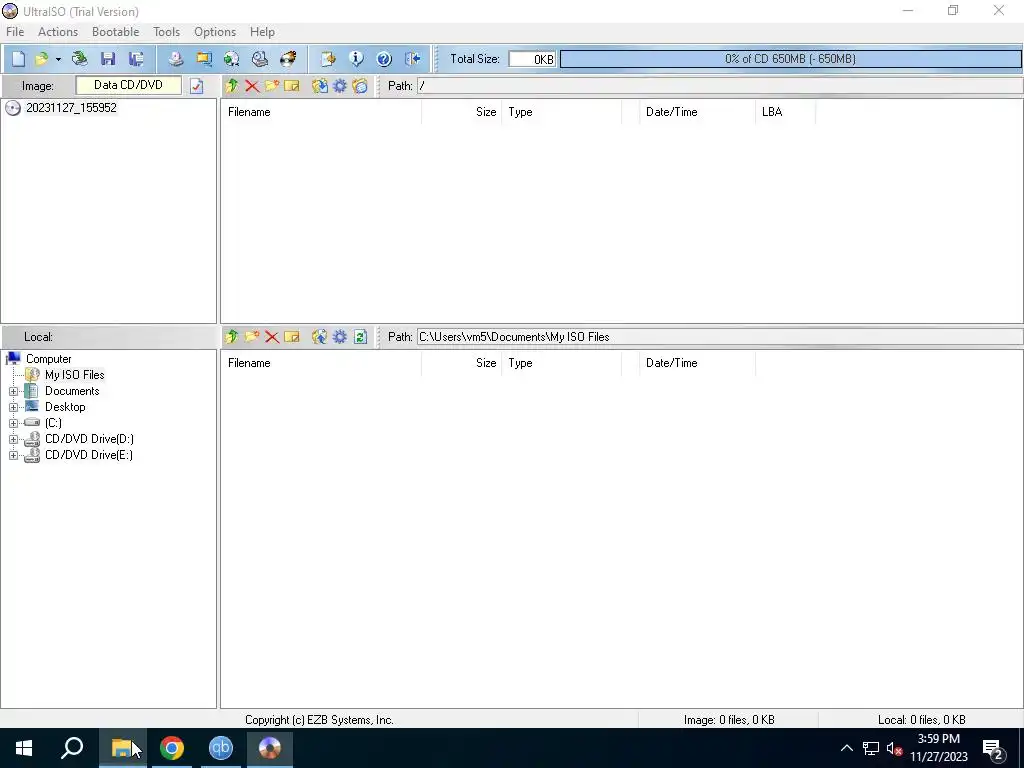Expand the (C:) drive node

click(13, 423)
